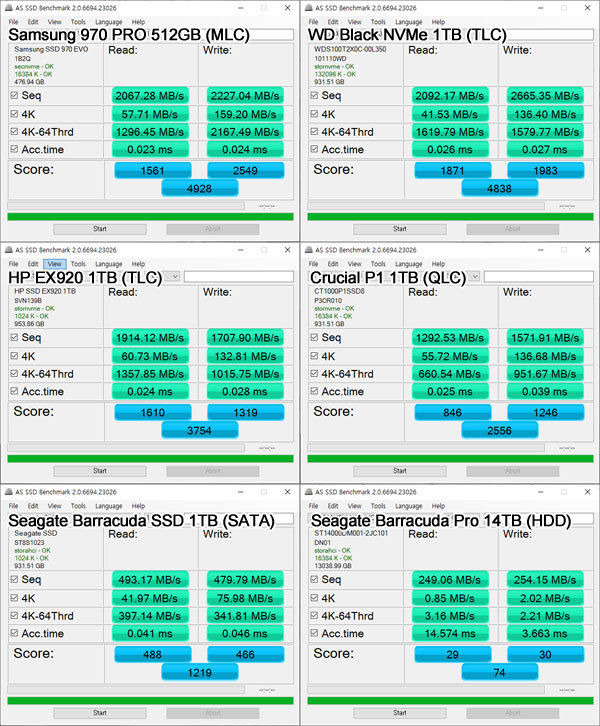Uncheck 4K test in Samsung 970 PRO window
The width and height of the screenshot is (600, 726).
pos(14,114)
